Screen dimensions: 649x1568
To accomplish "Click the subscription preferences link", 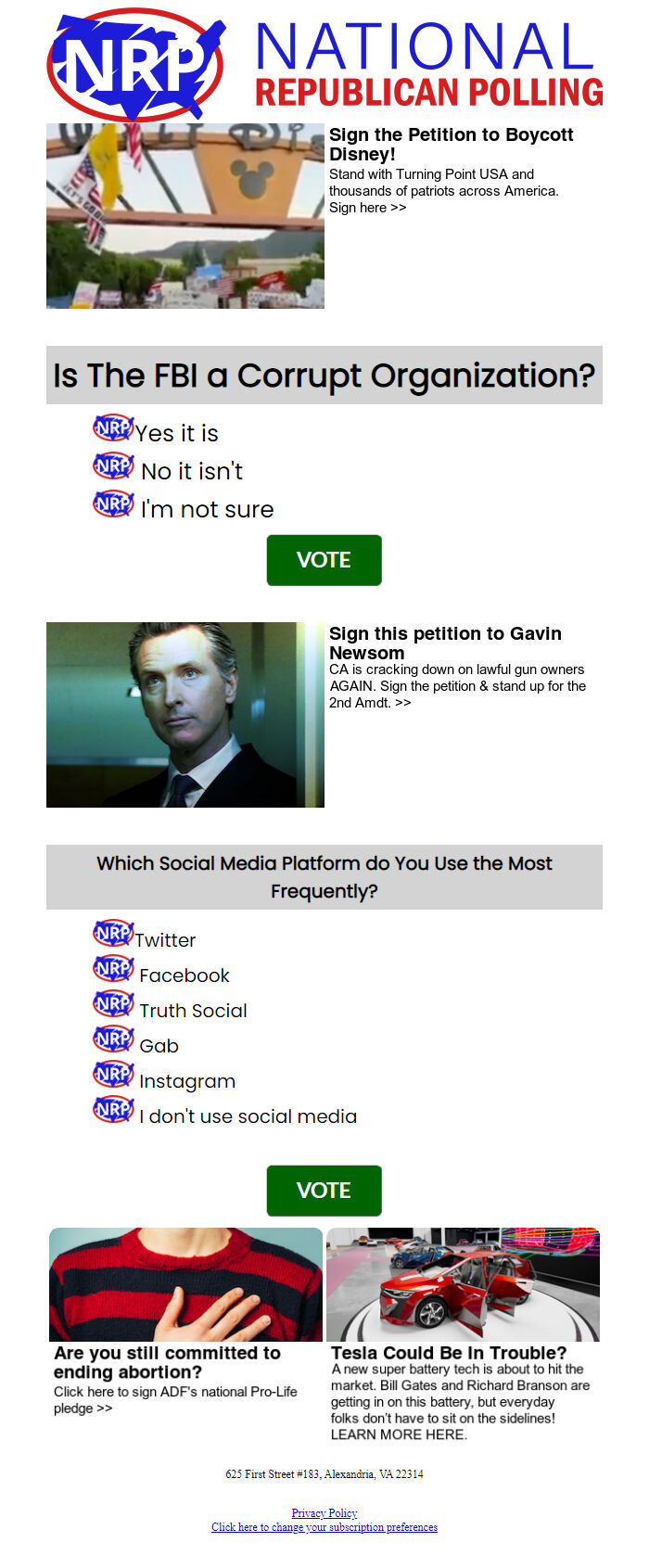I will pos(324,1527).
